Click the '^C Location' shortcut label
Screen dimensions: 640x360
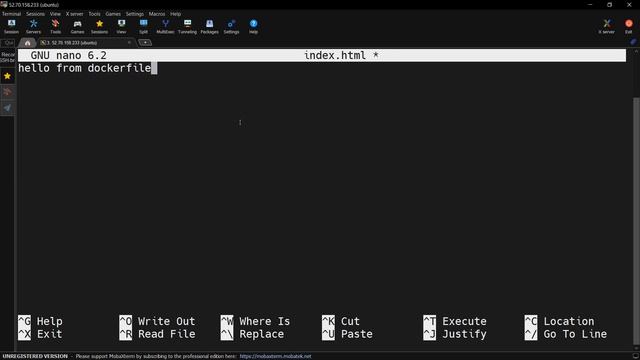coord(559,321)
